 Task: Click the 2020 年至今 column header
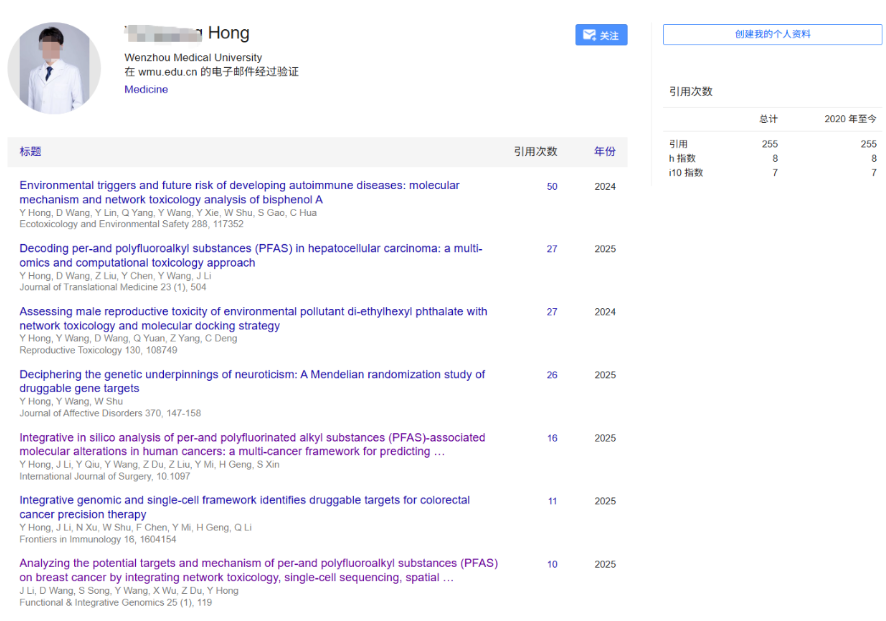(850, 119)
